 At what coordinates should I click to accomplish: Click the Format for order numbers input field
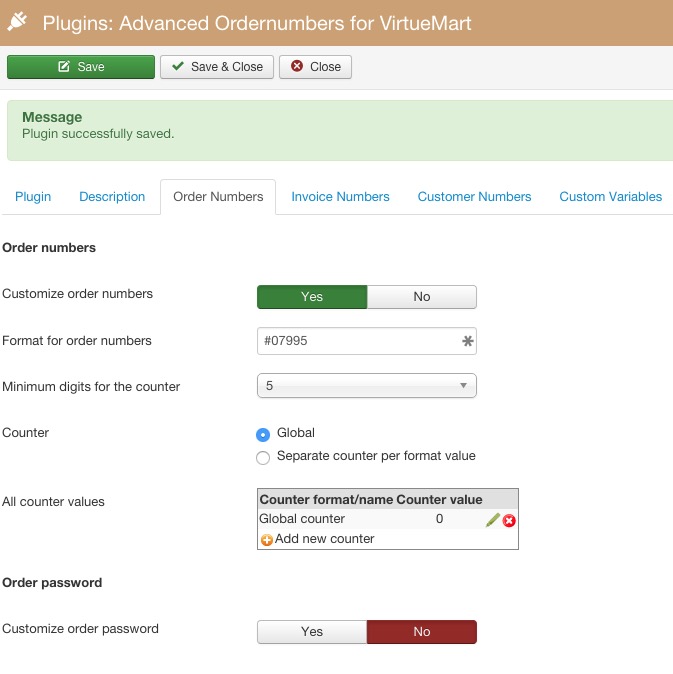pyautogui.click(x=356, y=341)
